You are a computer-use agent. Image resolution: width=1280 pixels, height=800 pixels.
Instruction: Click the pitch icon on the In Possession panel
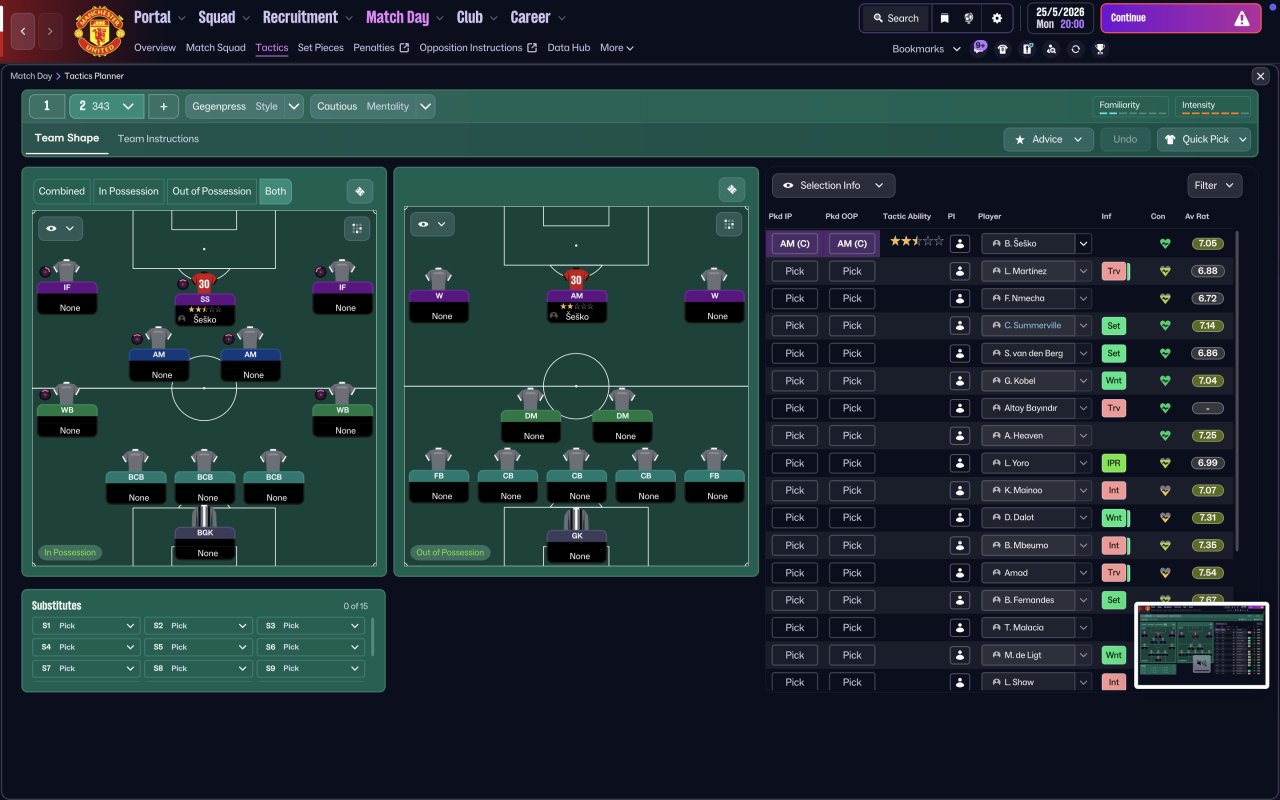coord(360,191)
